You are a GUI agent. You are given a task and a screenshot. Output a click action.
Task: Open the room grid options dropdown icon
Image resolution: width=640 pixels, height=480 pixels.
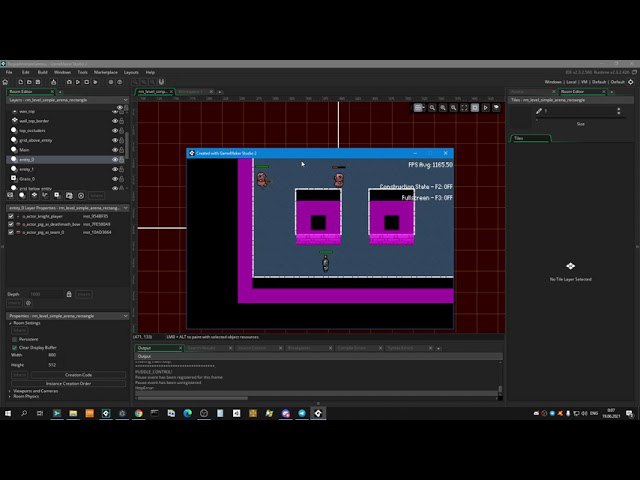click(418, 108)
